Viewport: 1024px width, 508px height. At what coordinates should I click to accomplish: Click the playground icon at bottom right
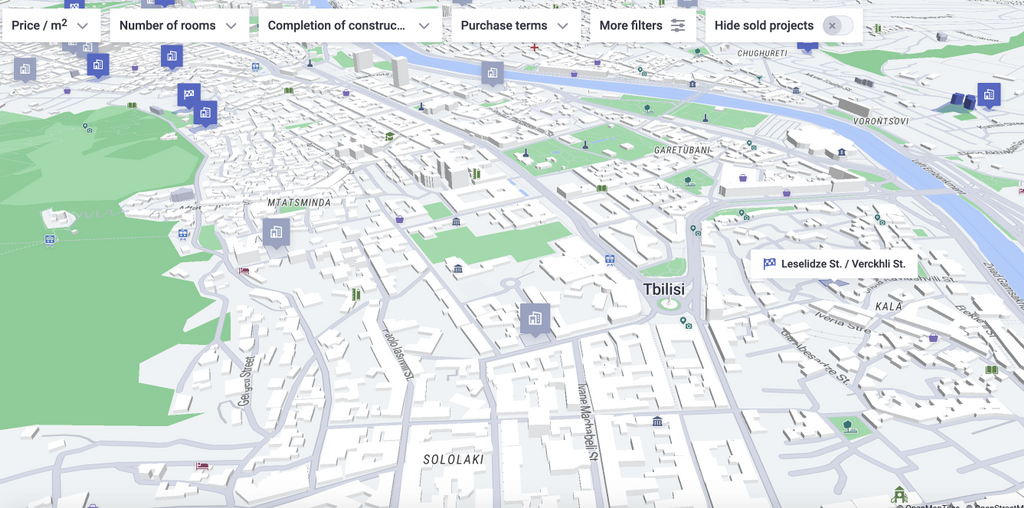(900, 495)
